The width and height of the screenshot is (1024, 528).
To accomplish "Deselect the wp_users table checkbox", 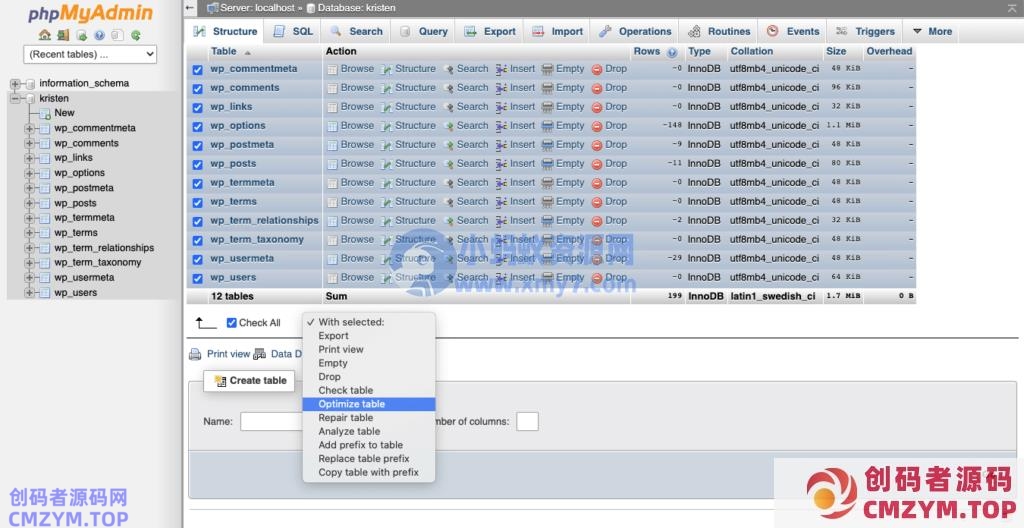I will tap(197, 279).
